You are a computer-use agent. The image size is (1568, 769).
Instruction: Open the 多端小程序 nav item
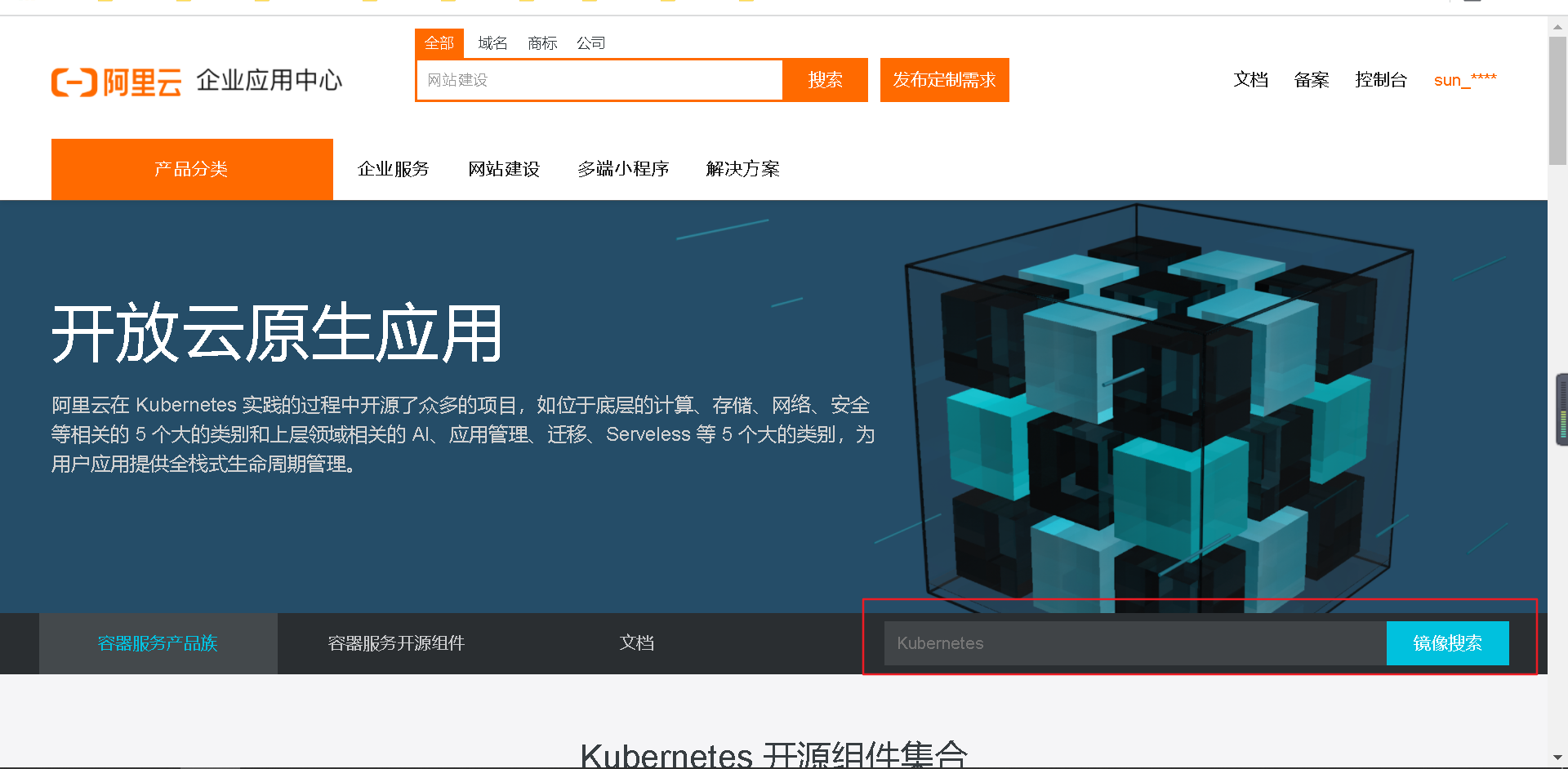coord(623,169)
